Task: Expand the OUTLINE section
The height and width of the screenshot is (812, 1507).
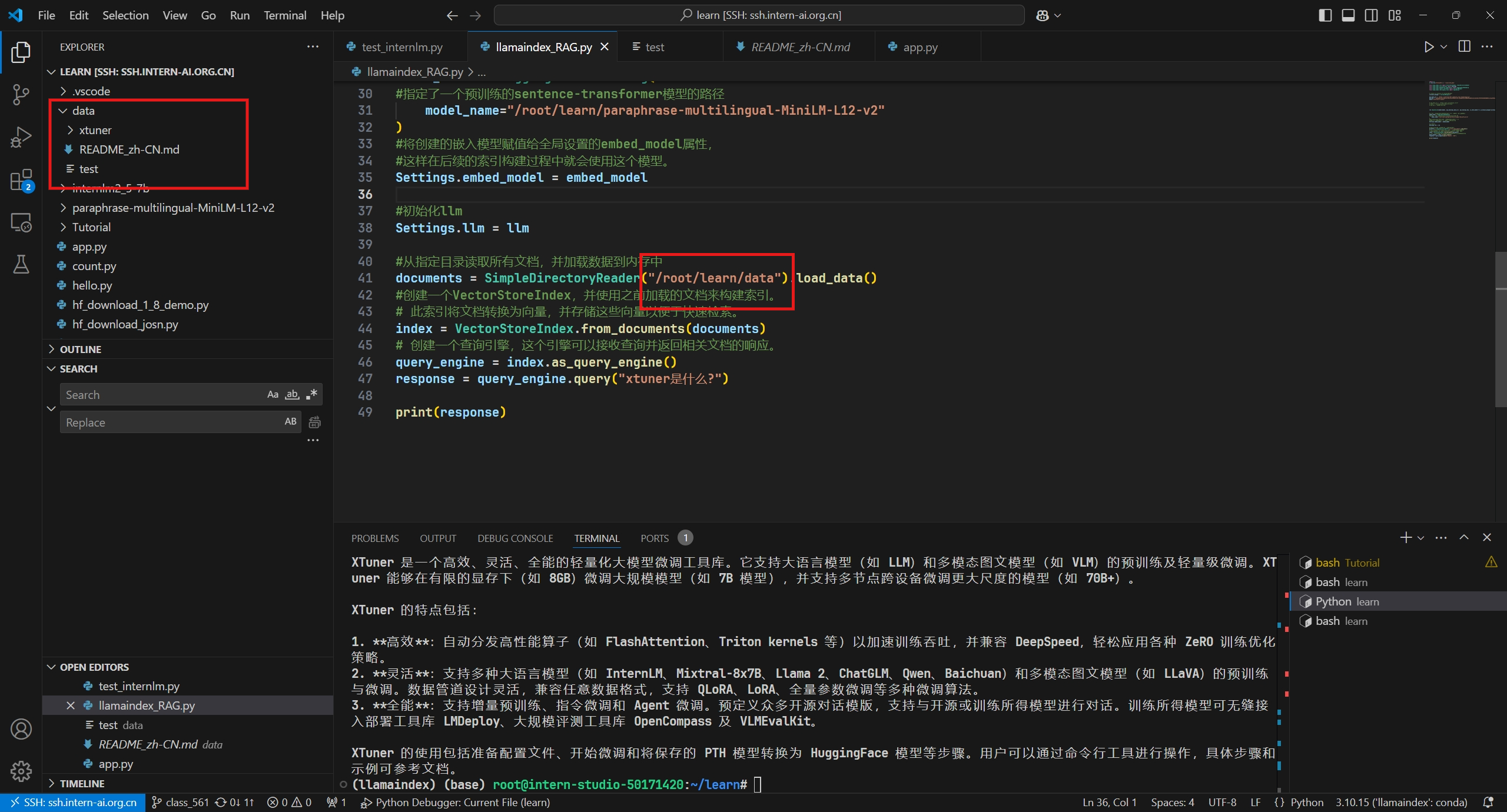Action: [80, 350]
